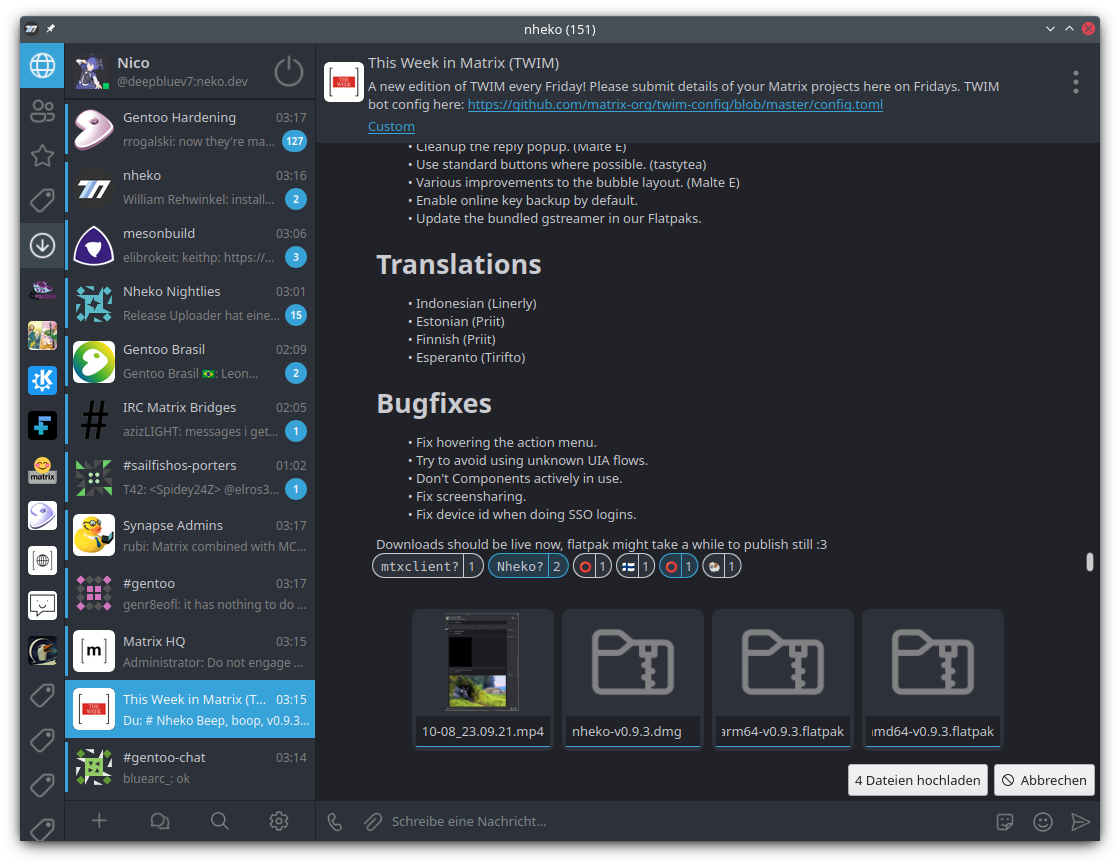This screenshot has width=1120, height=865.
Task: Open room options three-dot menu
Action: coord(1075,82)
